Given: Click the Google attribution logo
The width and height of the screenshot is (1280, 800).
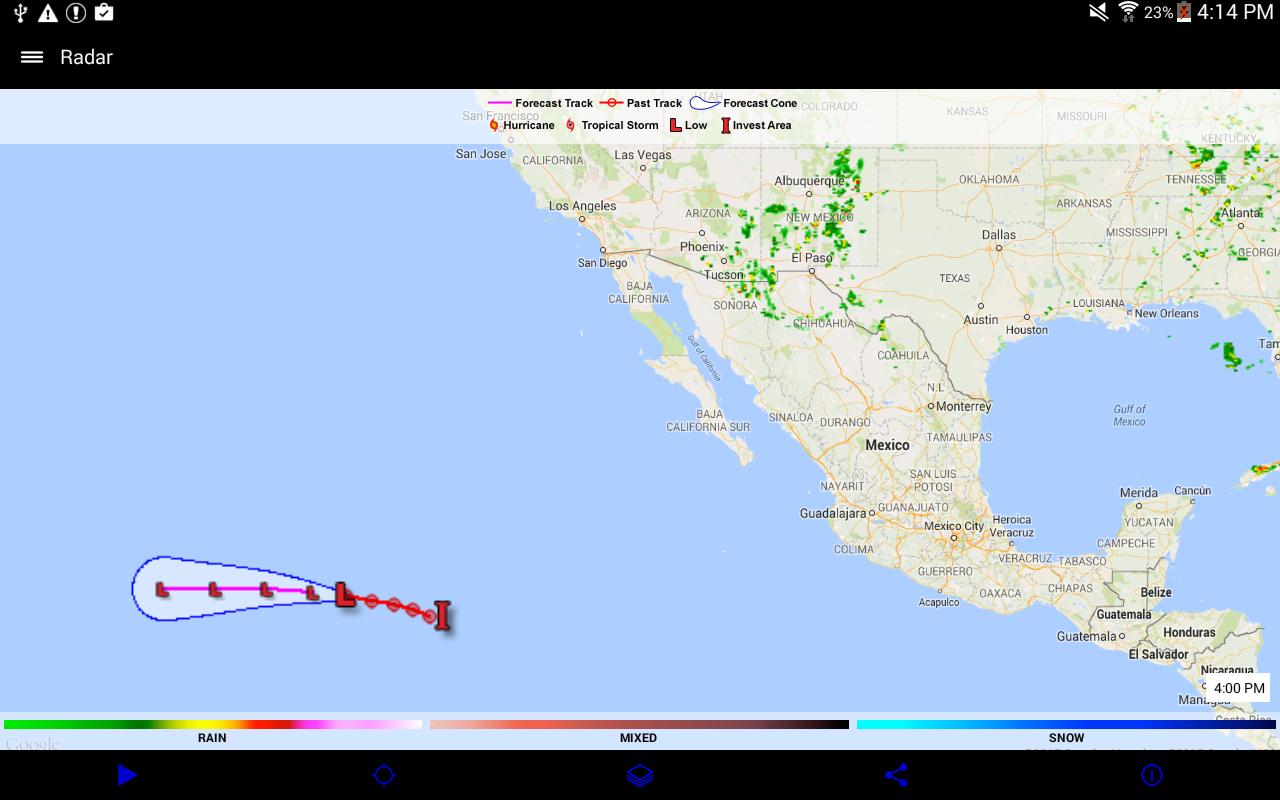Looking at the screenshot, I should pyautogui.click(x=33, y=743).
